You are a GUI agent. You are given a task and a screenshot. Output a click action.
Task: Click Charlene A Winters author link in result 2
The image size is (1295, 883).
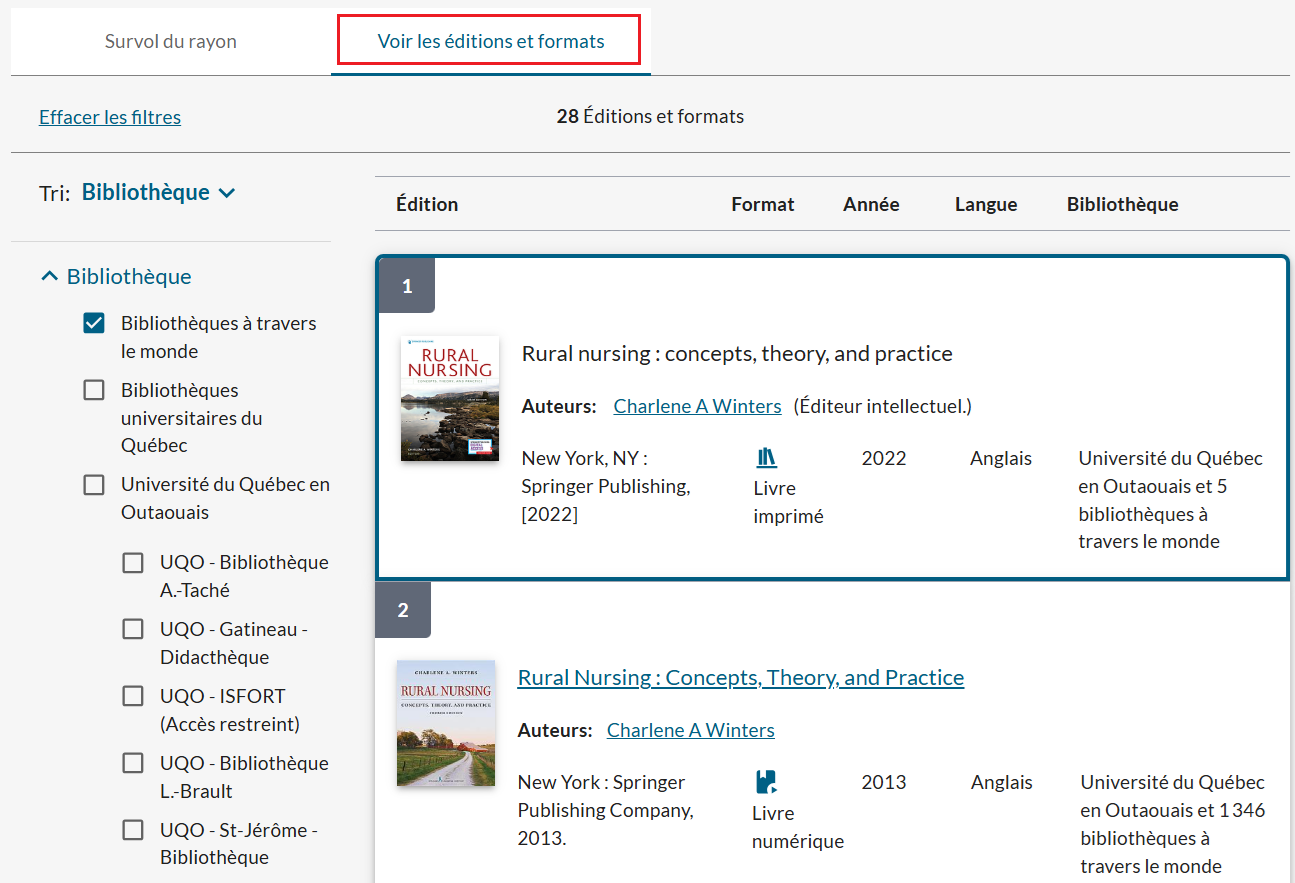coord(690,730)
